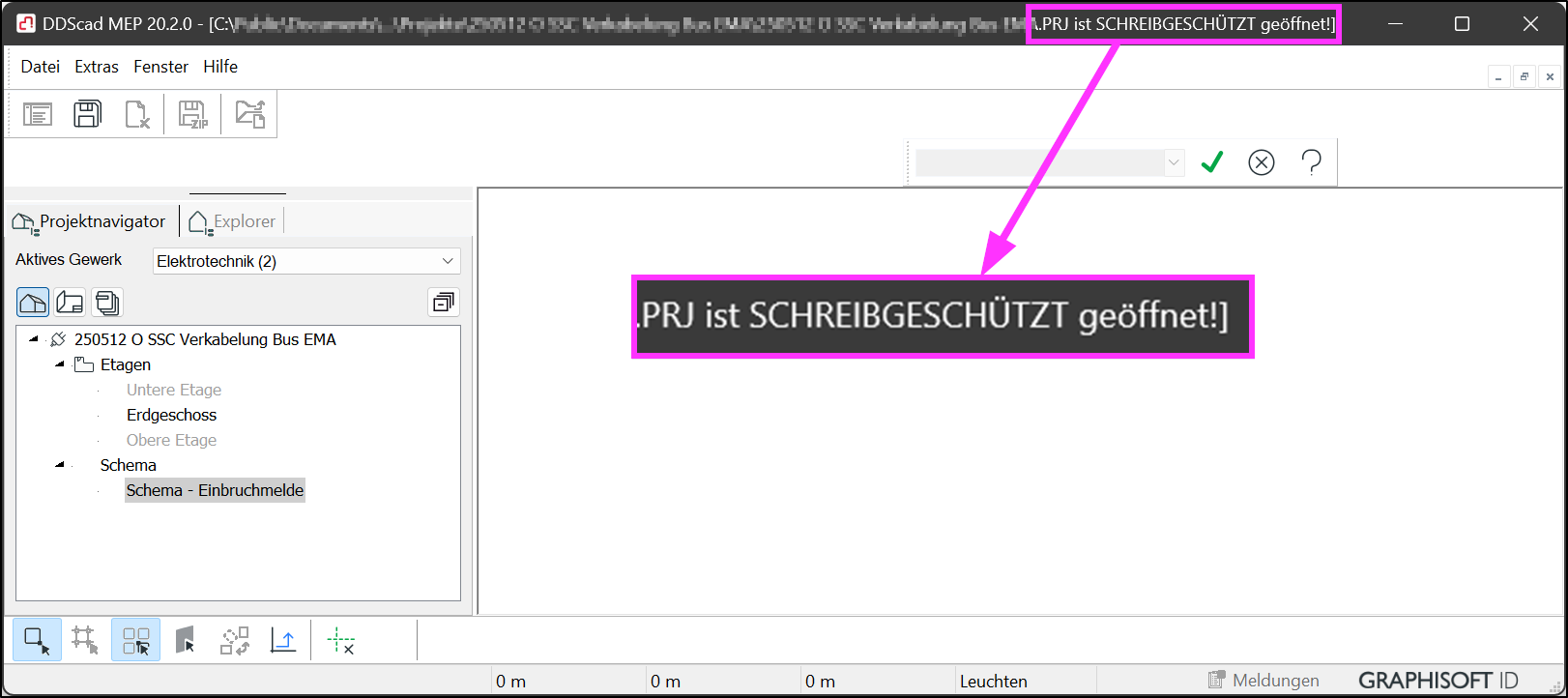Click the GRAPHISOFT ID link
This screenshot has width=1568, height=698.
point(1438,681)
